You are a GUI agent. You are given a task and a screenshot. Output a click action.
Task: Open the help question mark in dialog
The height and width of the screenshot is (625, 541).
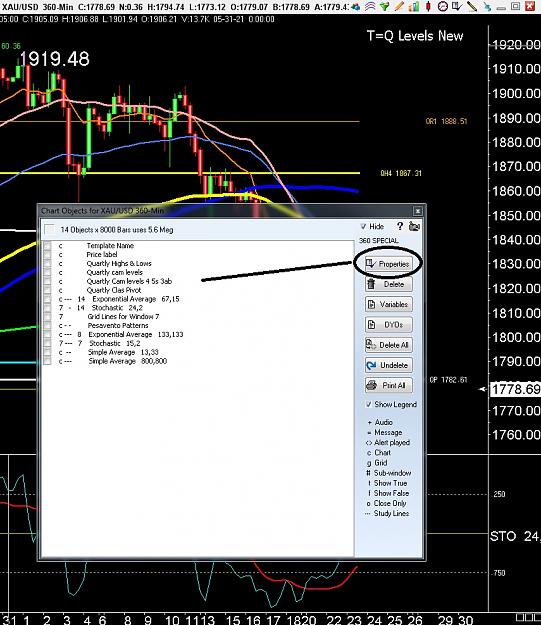400,226
